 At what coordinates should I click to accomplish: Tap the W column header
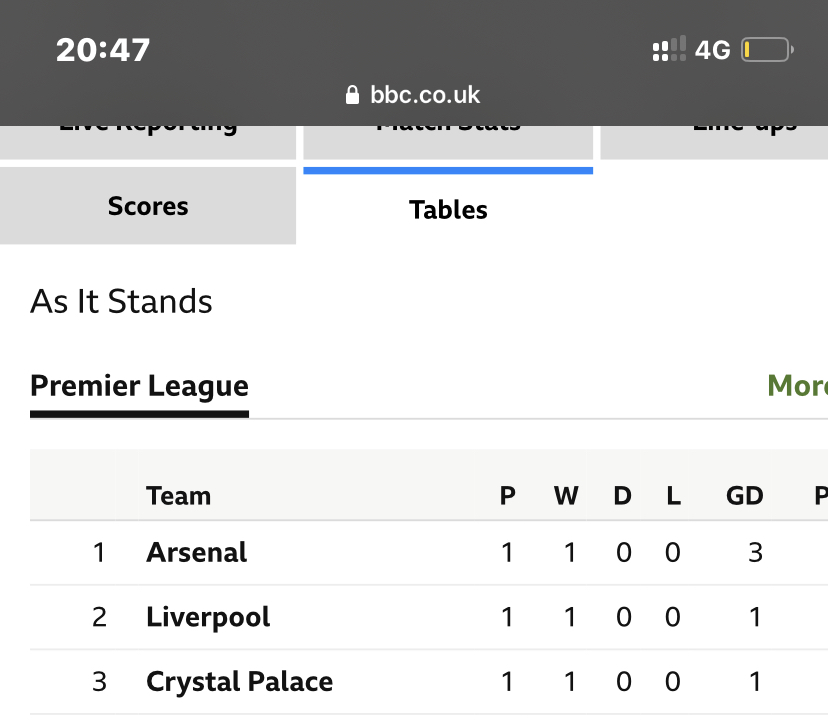(566, 496)
